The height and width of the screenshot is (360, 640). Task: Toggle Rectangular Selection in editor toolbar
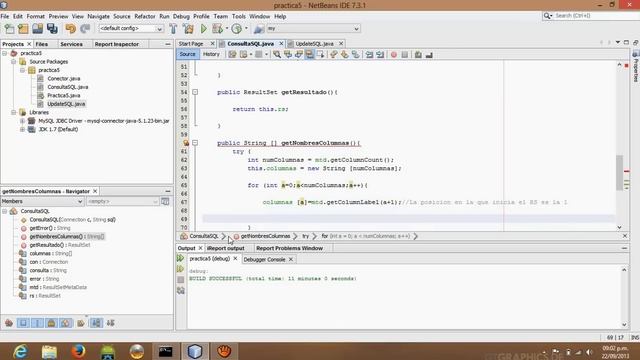(x=320, y=55)
